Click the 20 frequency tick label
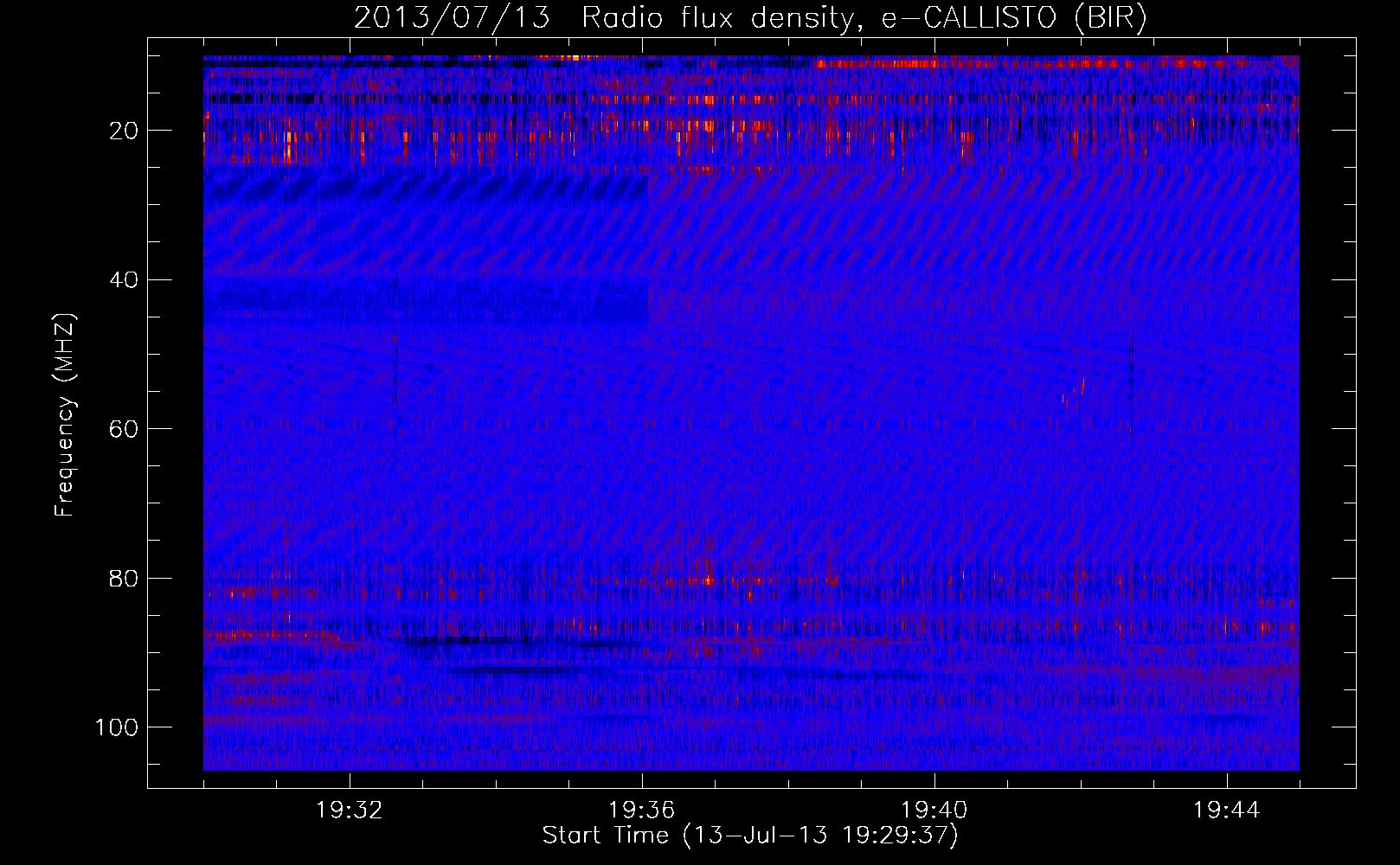1400x865 pixels. [x=125, y=131]
